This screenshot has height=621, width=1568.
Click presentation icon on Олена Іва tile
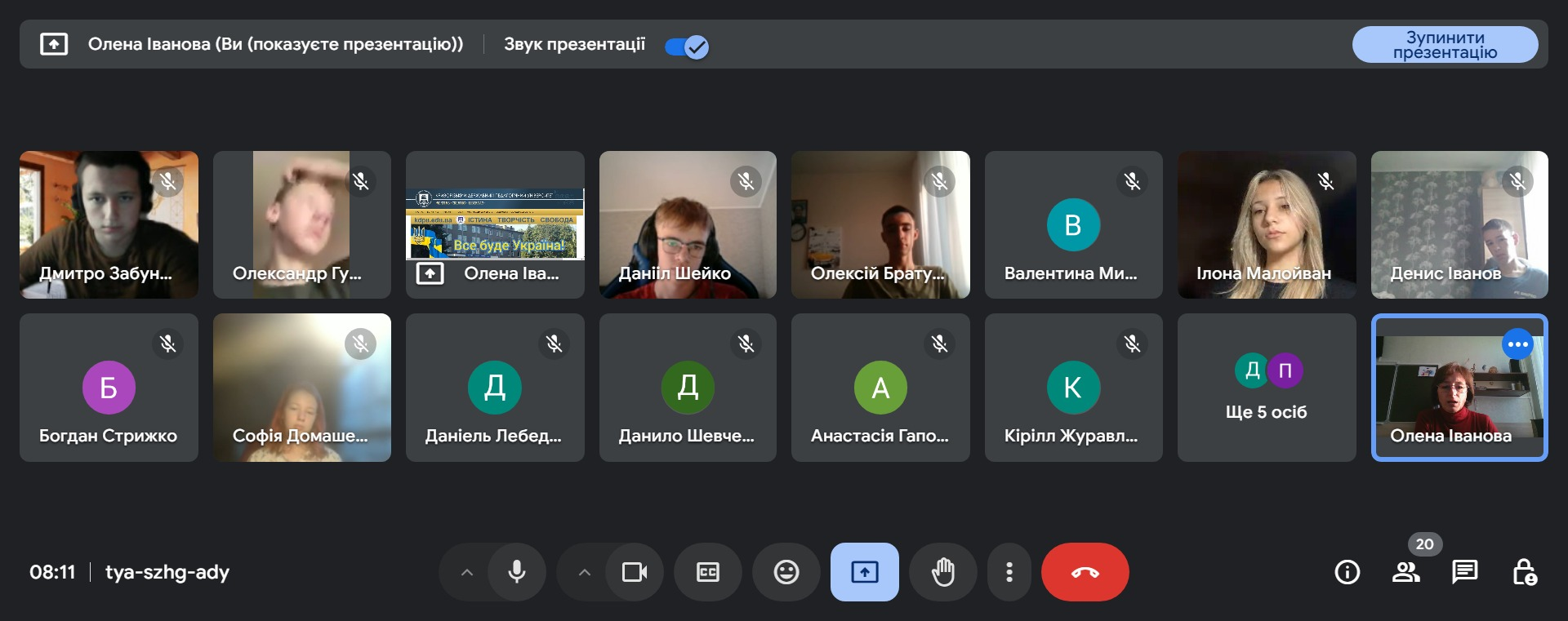coord(430,273)
